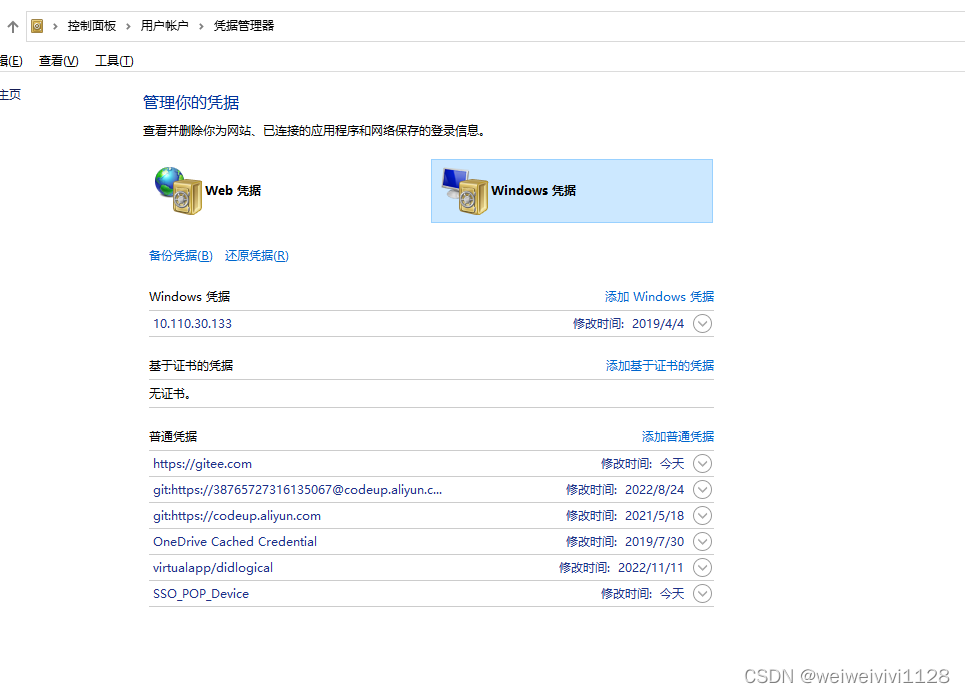Click 添加普通凭据 link
This screenshot has height=693, width=965.
(x=678, y=436)
